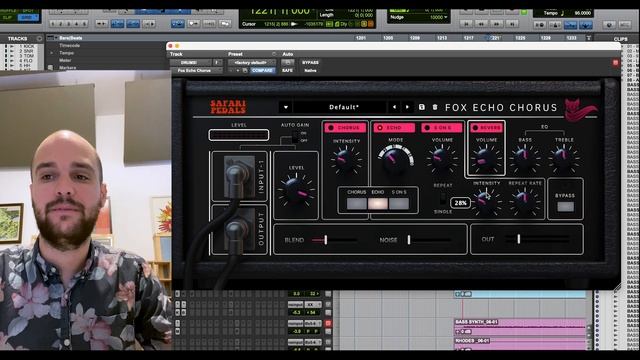
Task: Click the COMPARE button
Action: coord(262,71)
